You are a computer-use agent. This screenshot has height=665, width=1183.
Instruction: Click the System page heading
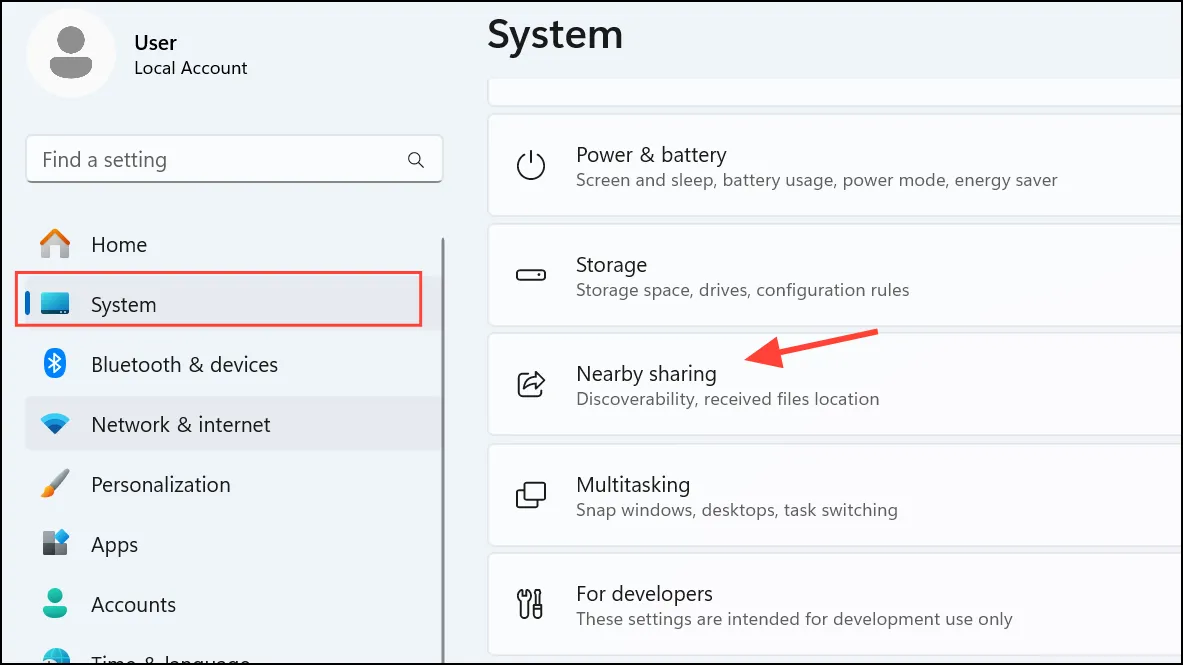pos(555,35)
